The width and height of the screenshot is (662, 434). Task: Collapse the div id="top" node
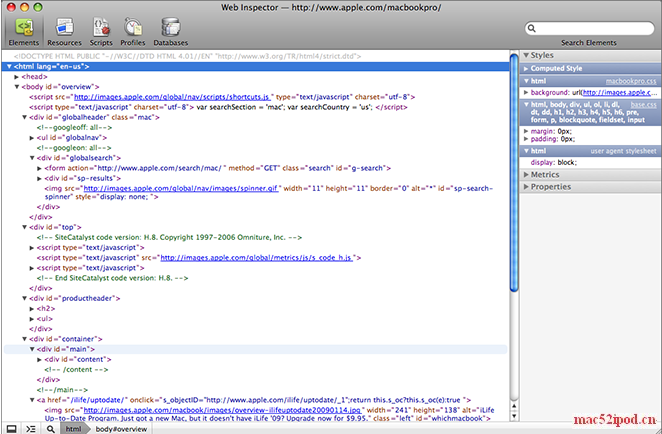[x=24, y=227]
